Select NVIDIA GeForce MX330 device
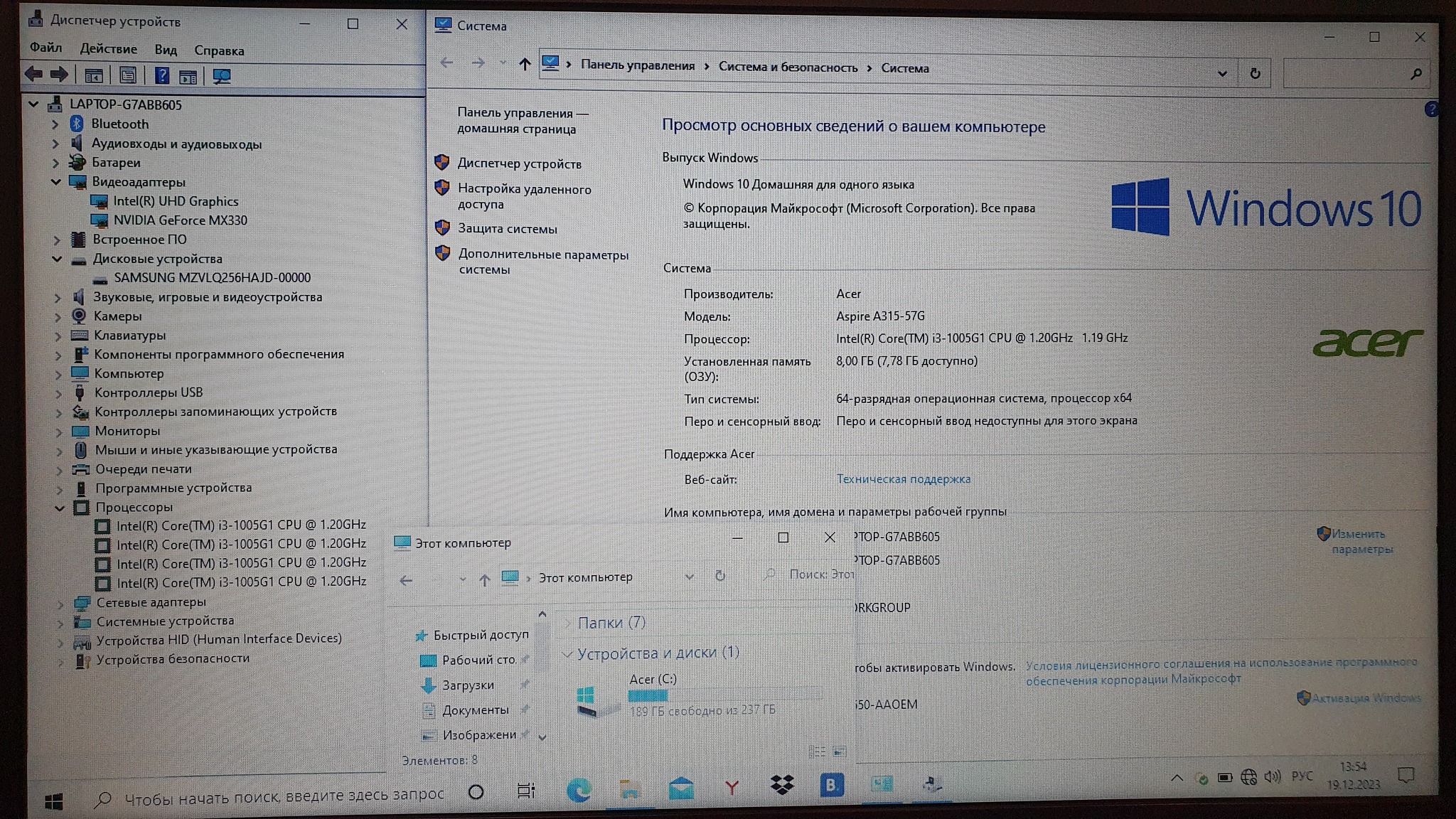The image size is (1456, 819). (x=180, y=220)
